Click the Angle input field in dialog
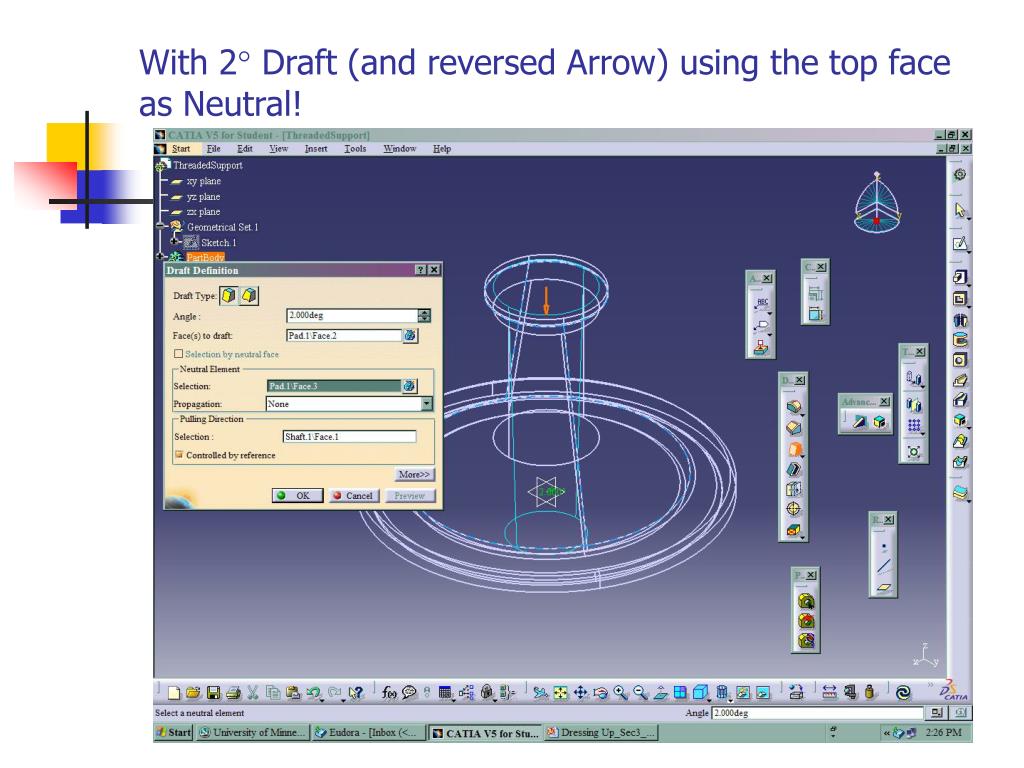 click(x=352, y=315)
